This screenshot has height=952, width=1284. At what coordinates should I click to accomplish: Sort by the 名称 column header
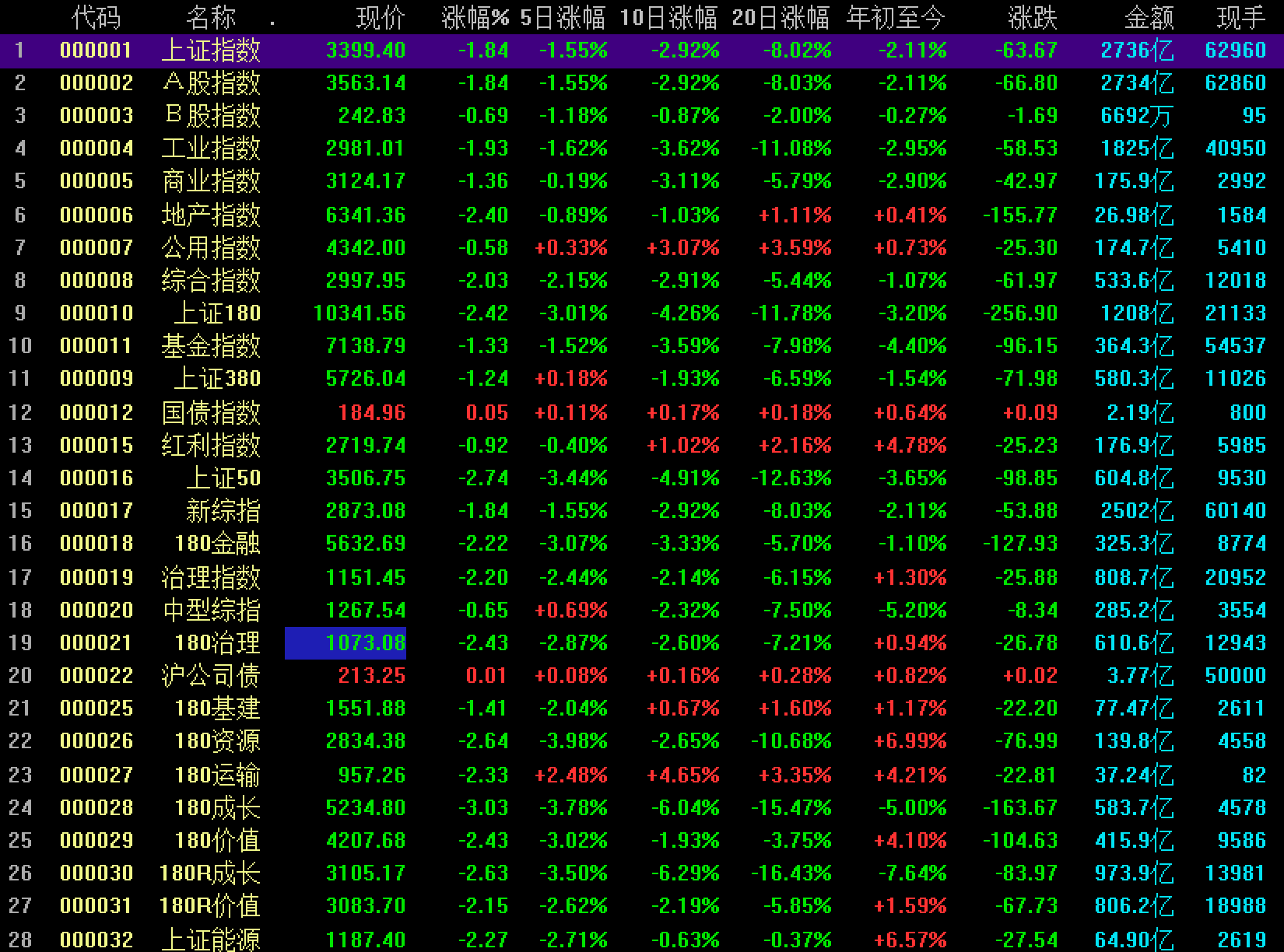211,16
